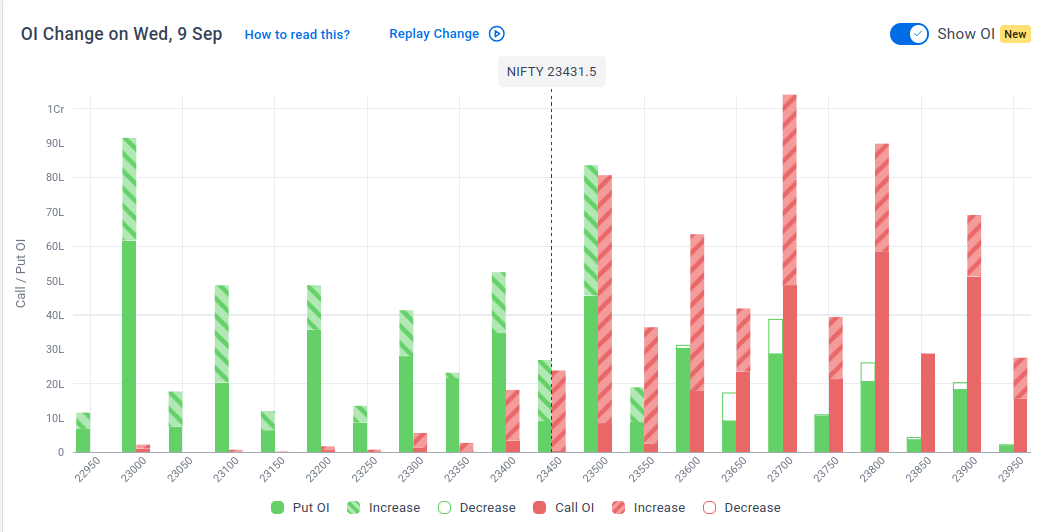Image resolution: width=1042 pixels, height=532 pixels.
Task: Click the green put bar at 23500
Action: pos(591,309)
